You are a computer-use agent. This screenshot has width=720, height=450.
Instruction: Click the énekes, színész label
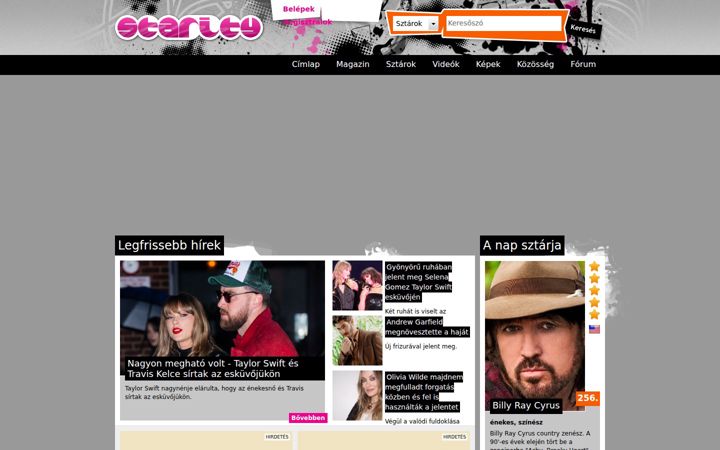(516, 422)
